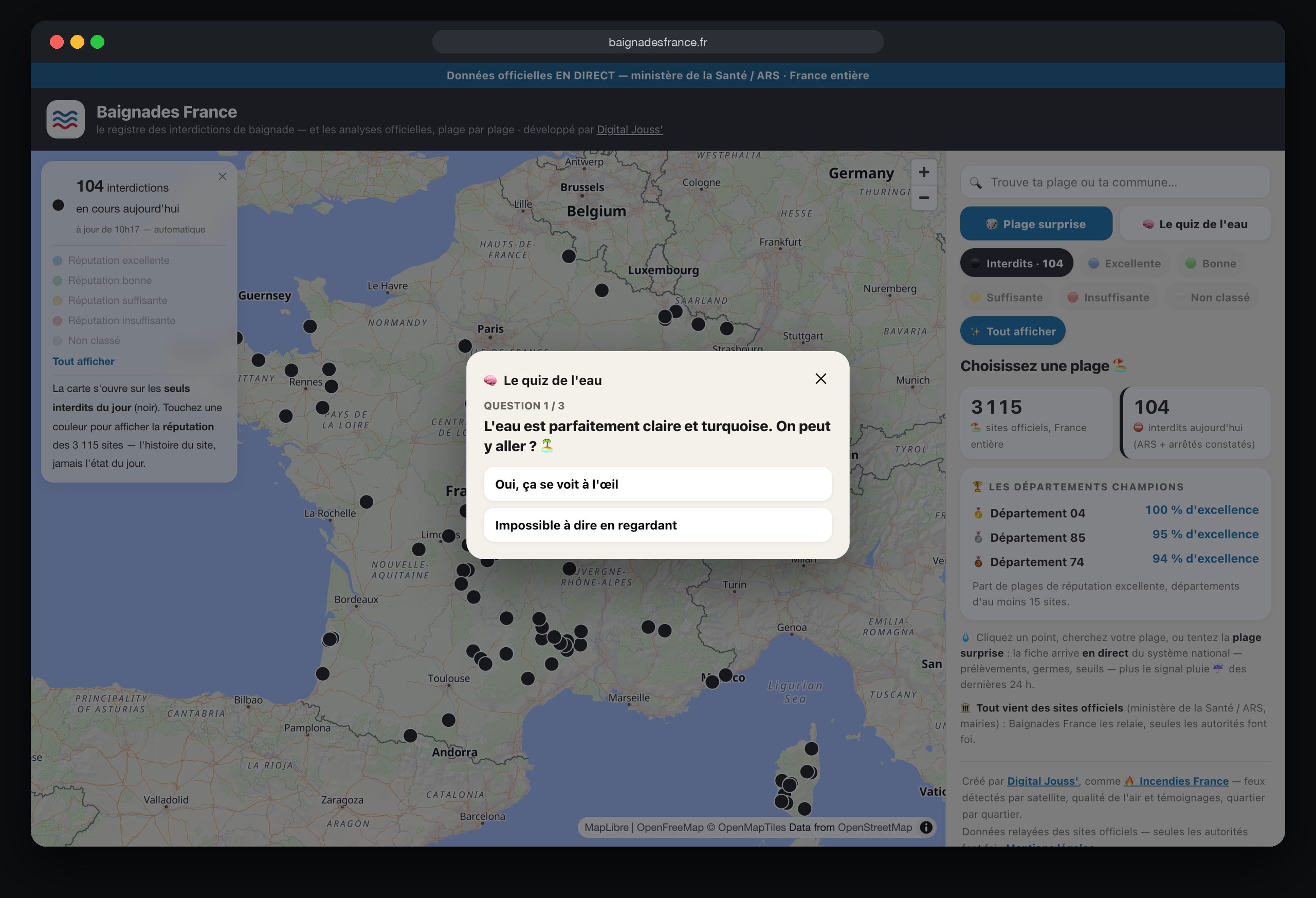
Task: Select 'Réputation excellente' legend swatch
Action: (57, 261)
